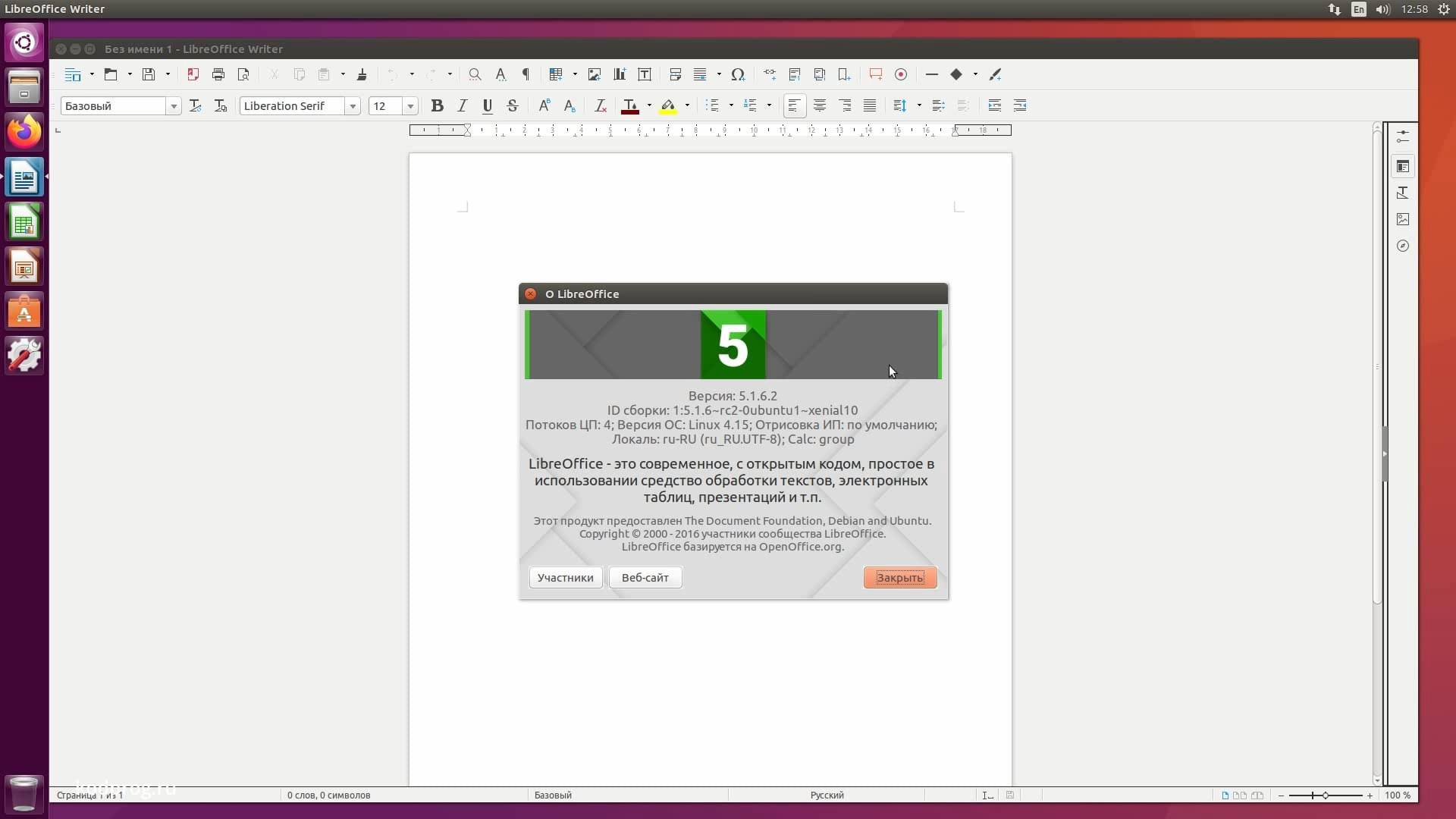
Task: Click the horizontal ruler
Action: 711,130
